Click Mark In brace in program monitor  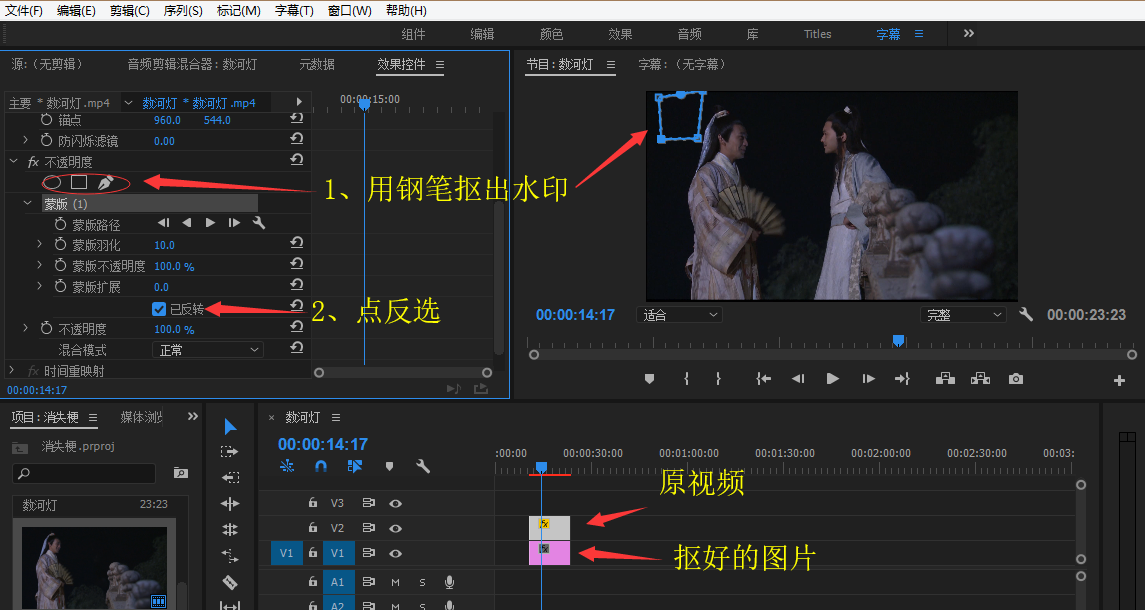click(686, 378)
